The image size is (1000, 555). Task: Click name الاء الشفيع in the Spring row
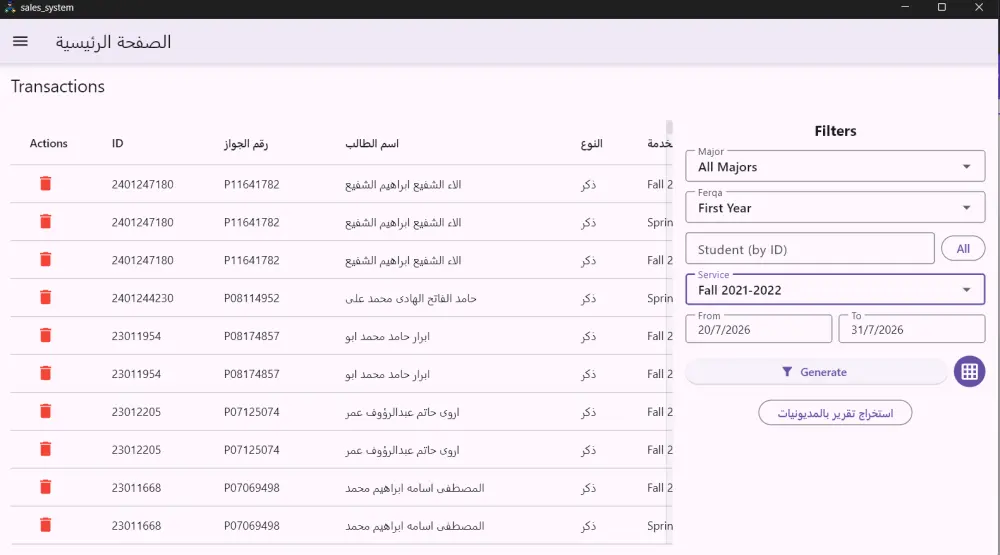tap(403, 222)
